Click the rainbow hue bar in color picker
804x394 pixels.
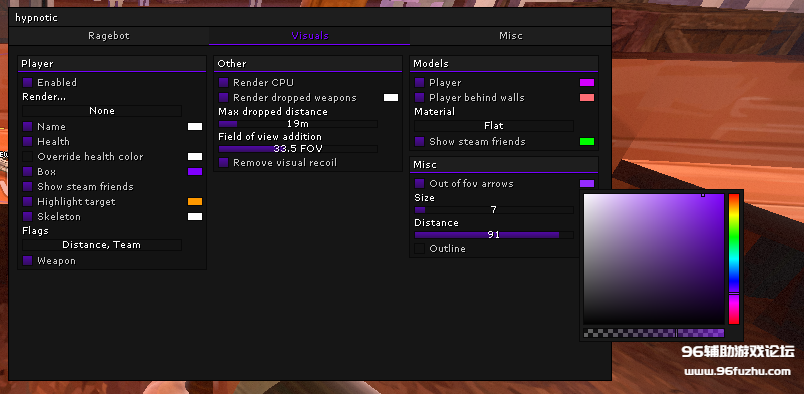tap(734, 259)
